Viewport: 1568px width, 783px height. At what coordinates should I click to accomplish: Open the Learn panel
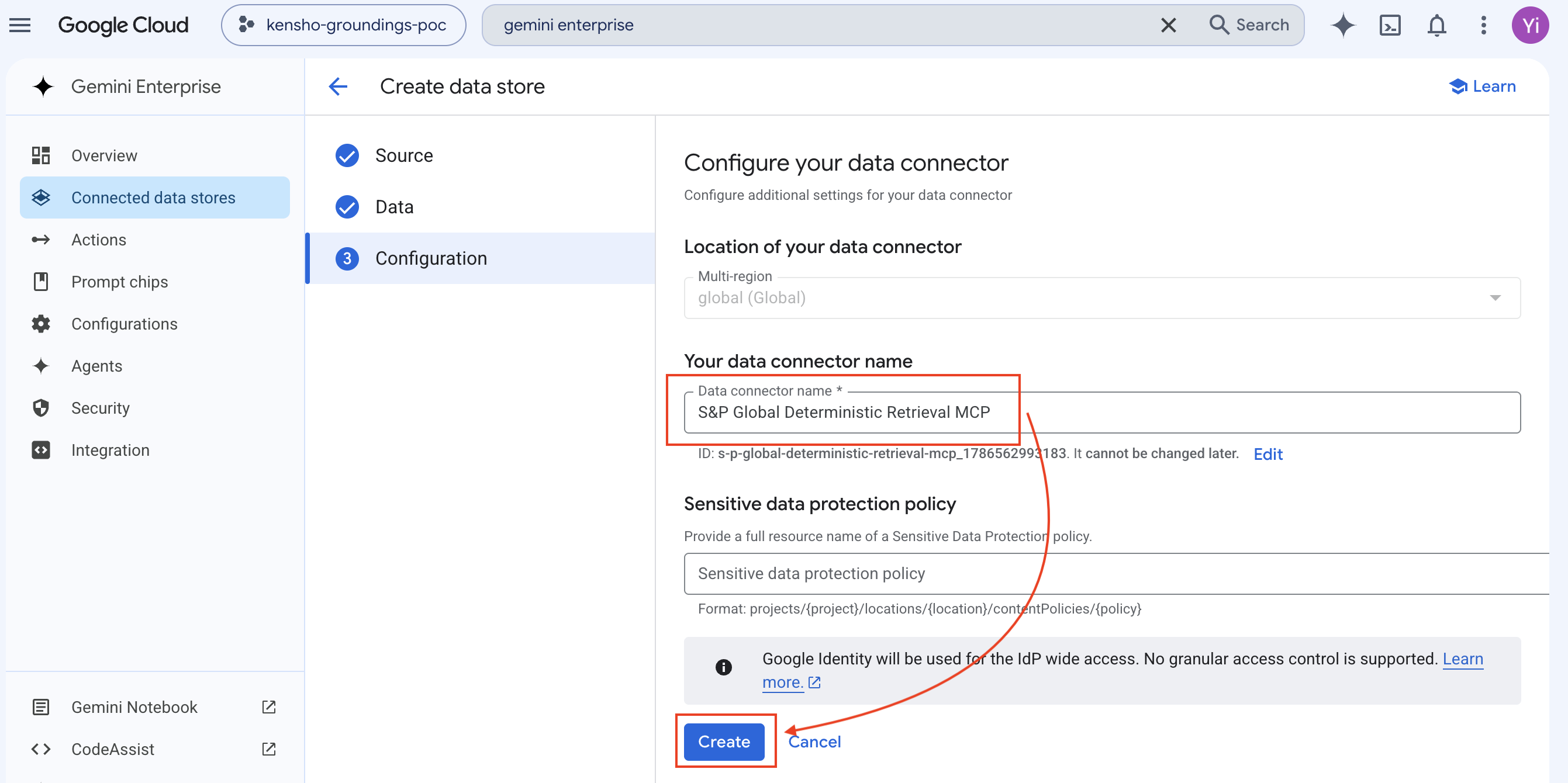pyautogui.click(x=1482, y=86)
